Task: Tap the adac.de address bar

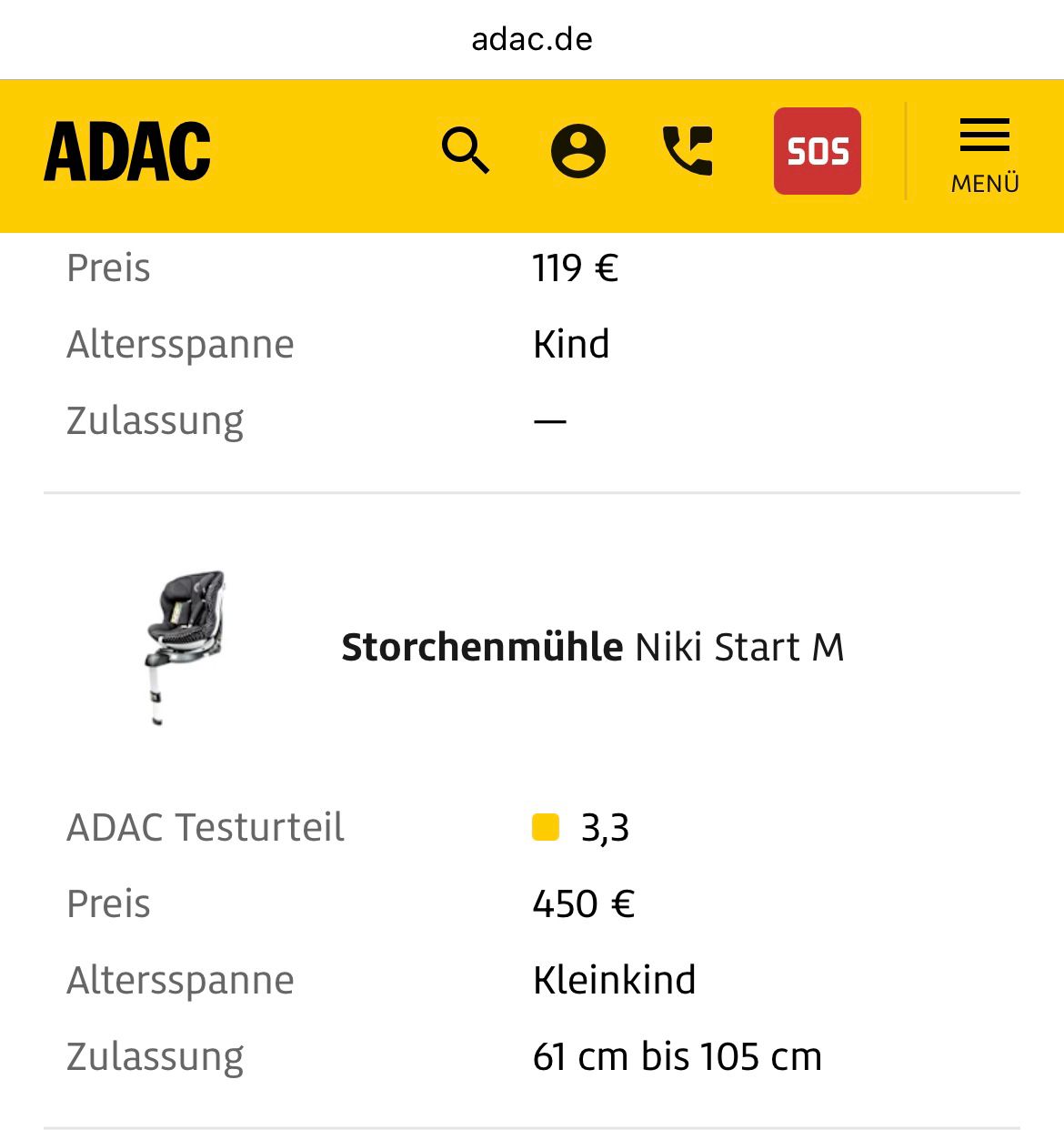Action: pyautogui.click(x=532, y=39)
